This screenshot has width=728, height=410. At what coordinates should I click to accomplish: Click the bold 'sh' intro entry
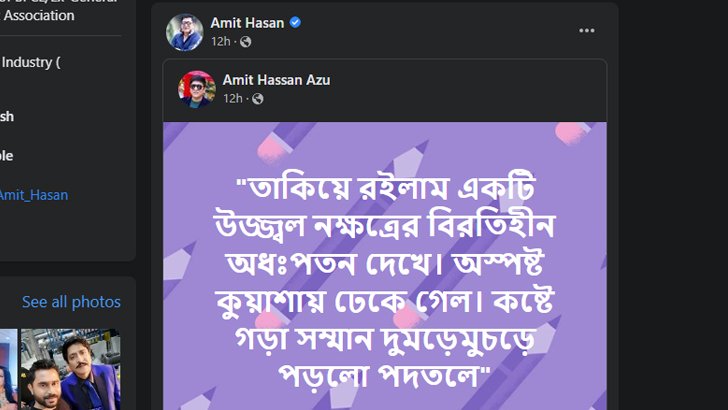pos(7,117)
